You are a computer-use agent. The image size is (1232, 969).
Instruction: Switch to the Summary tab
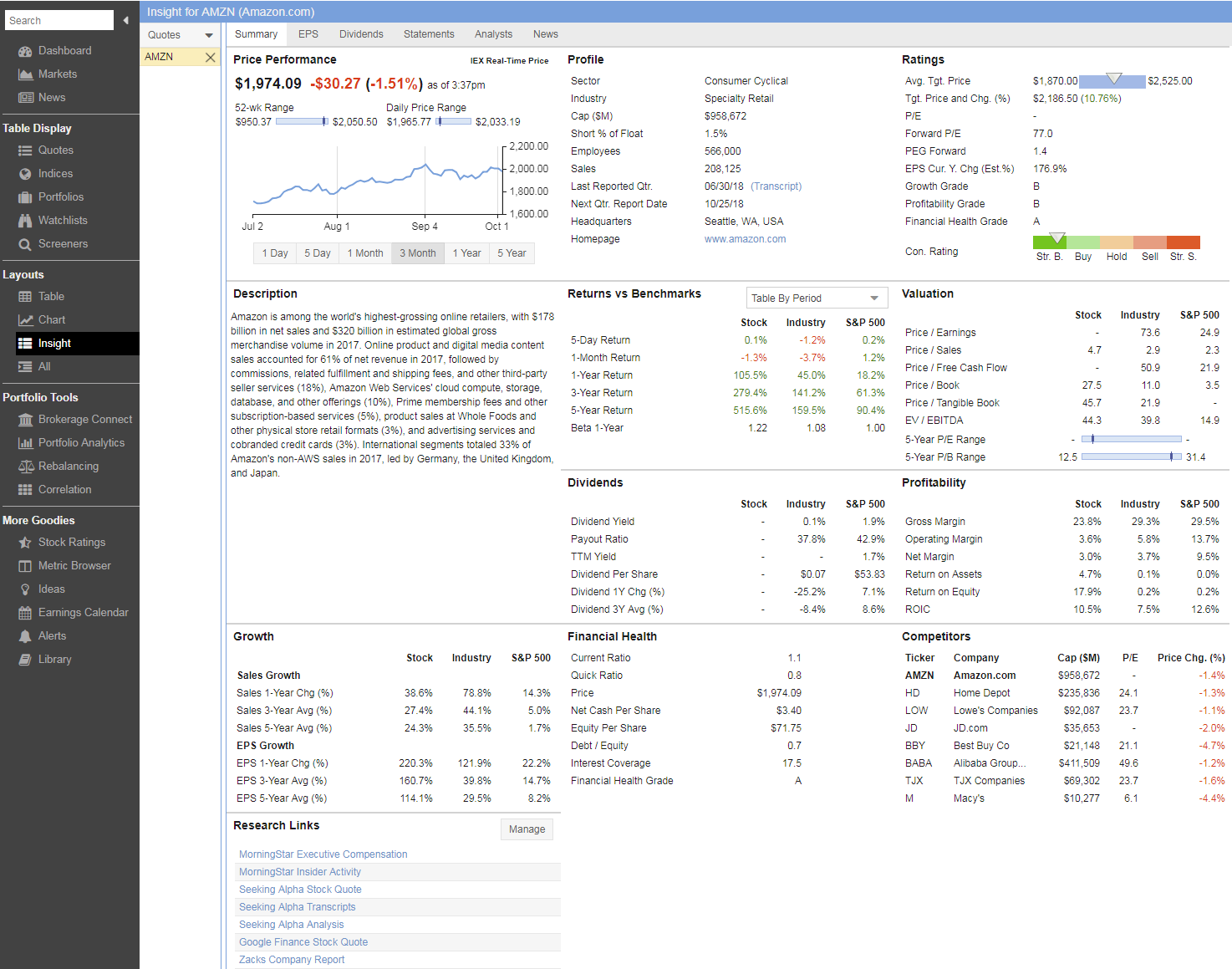[x=256, y=34]
